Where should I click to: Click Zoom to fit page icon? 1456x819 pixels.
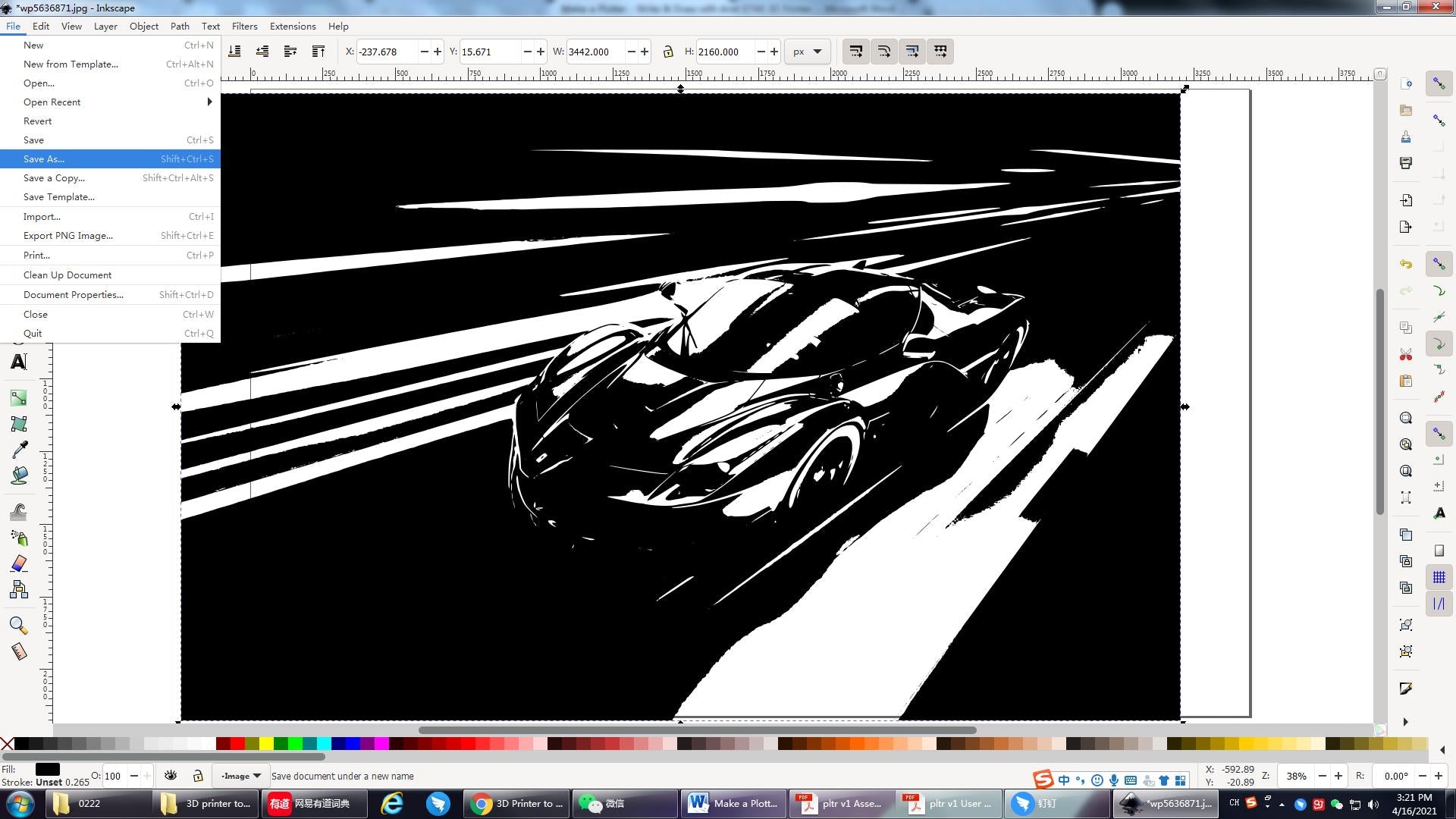(1406, 471)
